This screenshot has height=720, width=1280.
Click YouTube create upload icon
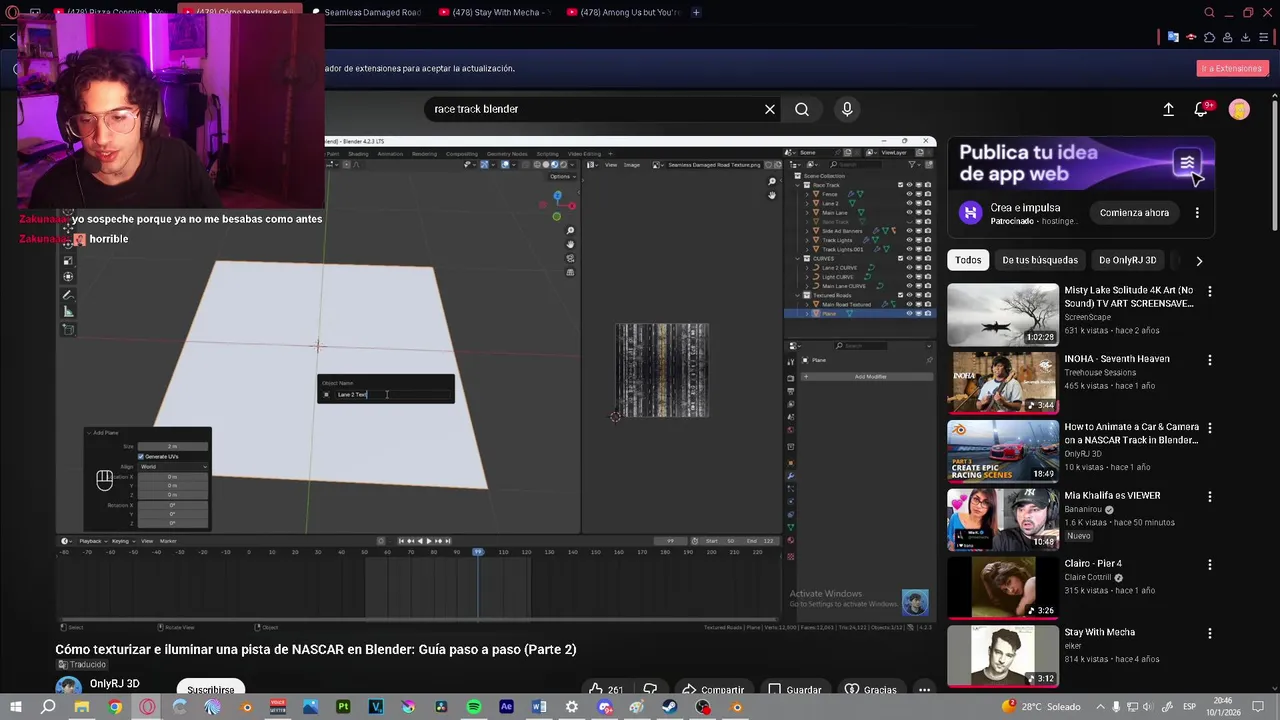coord(1168,109)
